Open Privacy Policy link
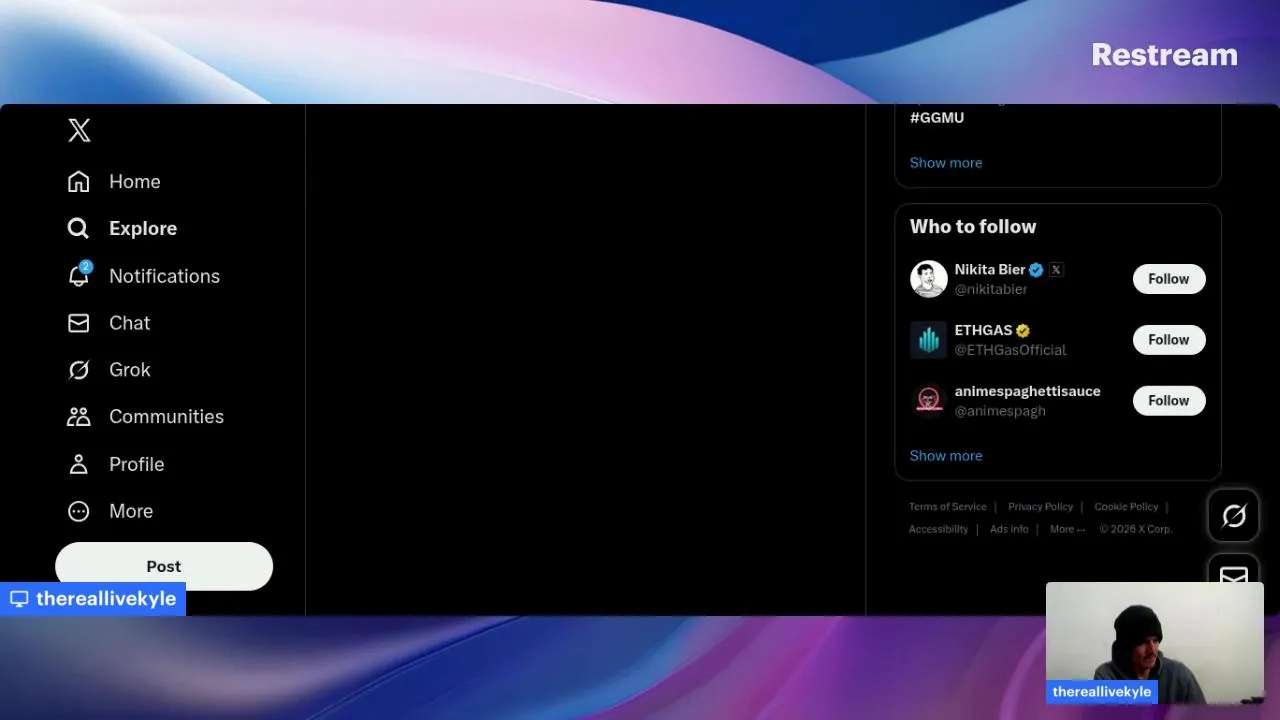This screenshot has width=1280, height=720. pos(1040,507)
